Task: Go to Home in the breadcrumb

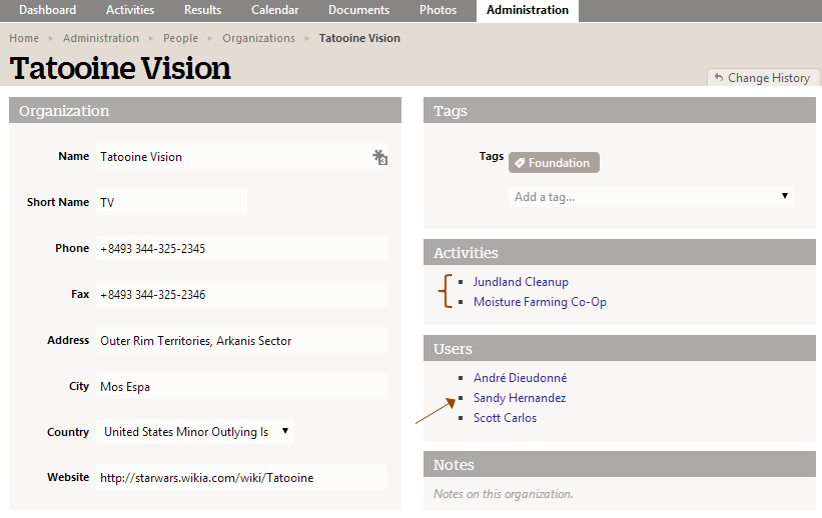Action: coord(24,38)
